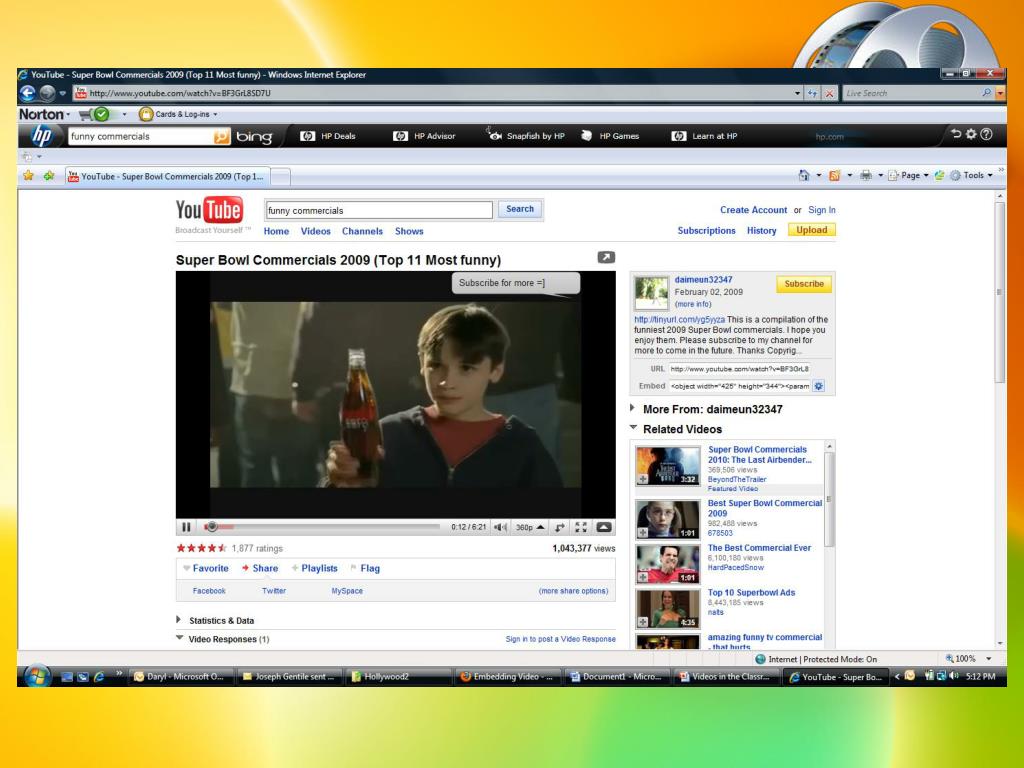
Task: Open the Windows Start orb
Action: [x=37, y=676]
